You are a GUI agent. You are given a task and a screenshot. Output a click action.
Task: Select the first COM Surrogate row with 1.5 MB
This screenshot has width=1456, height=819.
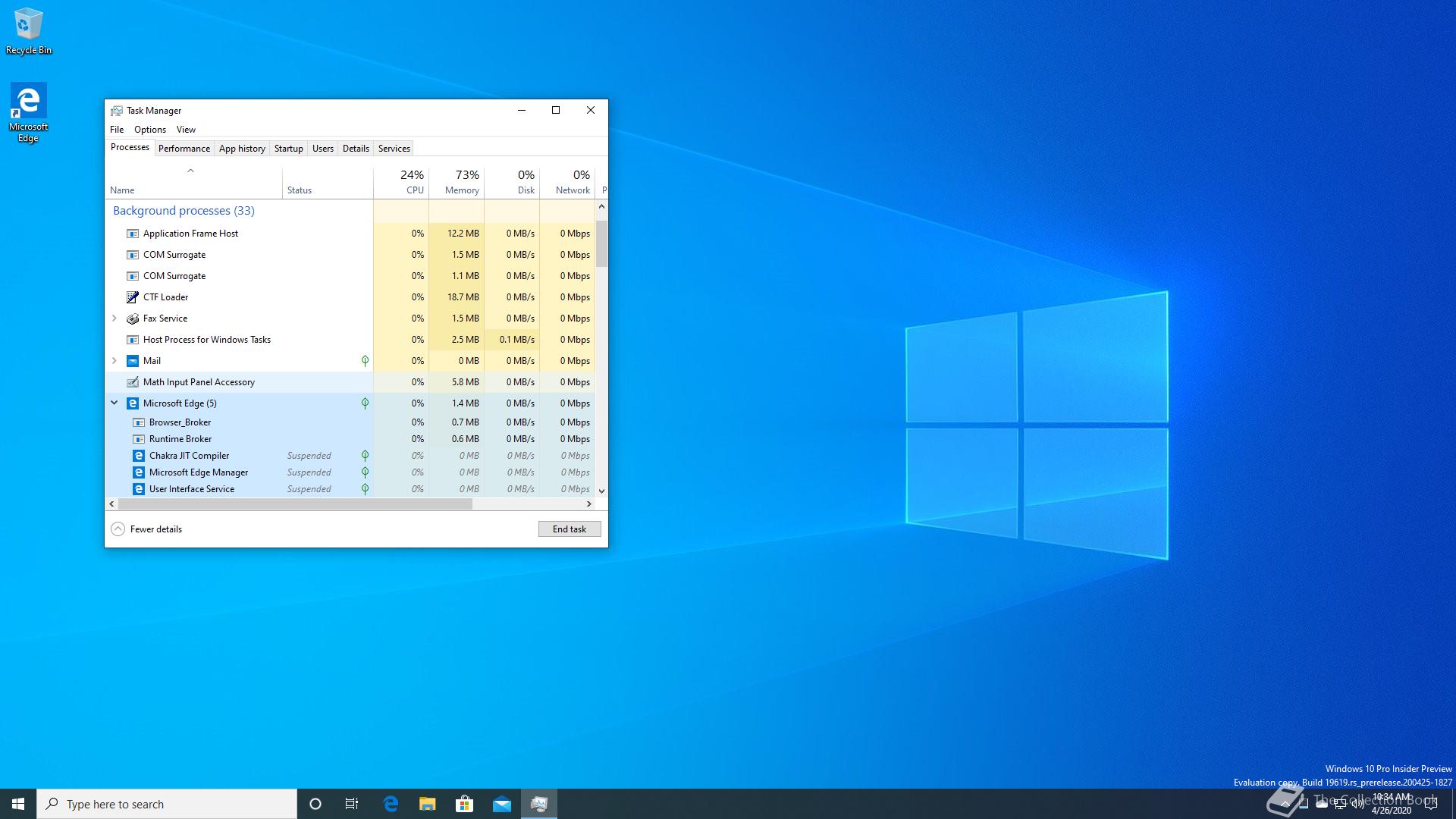350,255
